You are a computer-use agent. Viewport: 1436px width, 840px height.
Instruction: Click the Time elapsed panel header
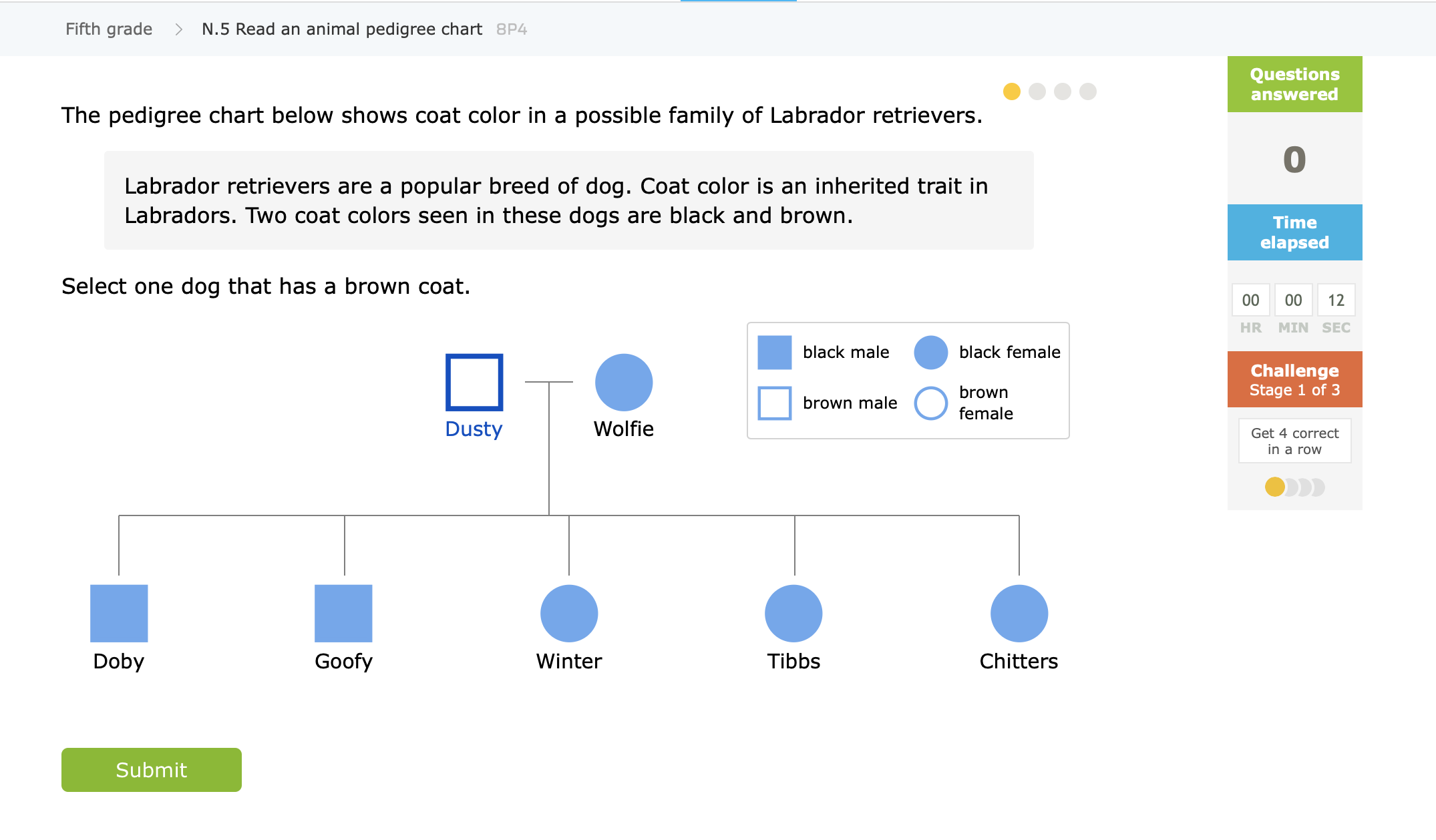point(1294,232)
